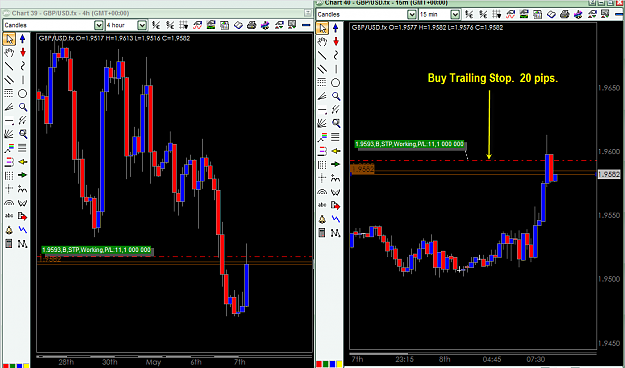Click the 04:45 time label in Chart 40

pyautogui.click(x=492, y=359)
